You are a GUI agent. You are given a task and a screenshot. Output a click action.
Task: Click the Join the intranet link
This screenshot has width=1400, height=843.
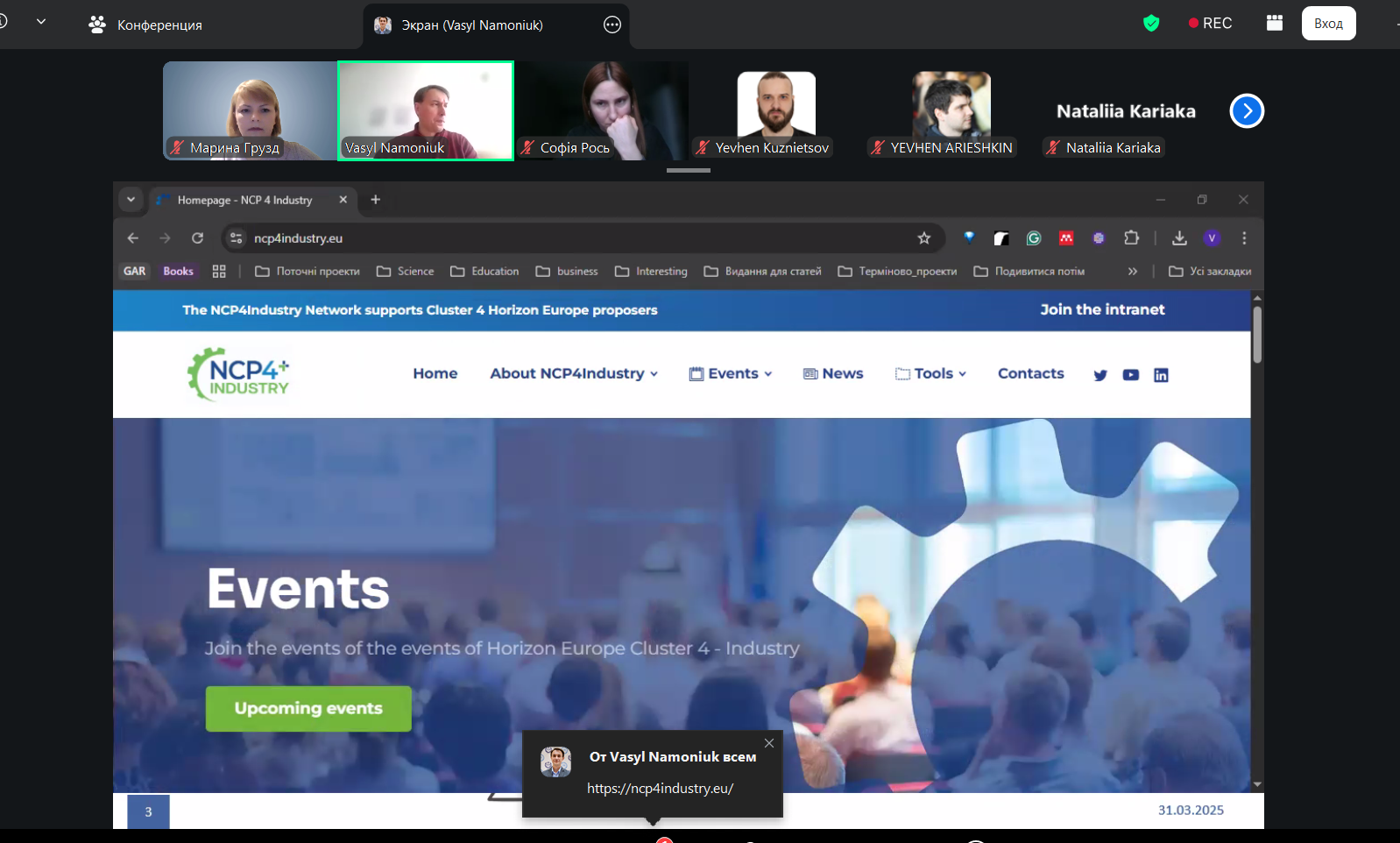pos(1102,309)
